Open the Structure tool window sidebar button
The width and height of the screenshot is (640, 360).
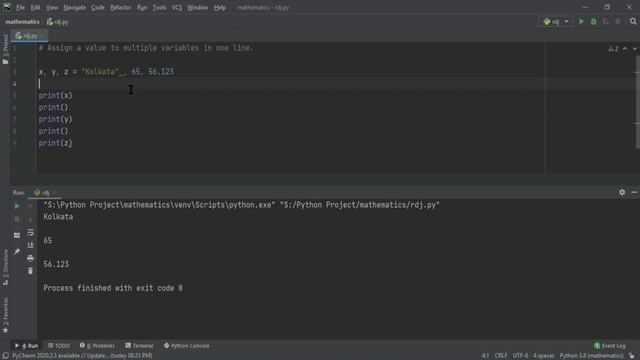click(x=5, y=267)
